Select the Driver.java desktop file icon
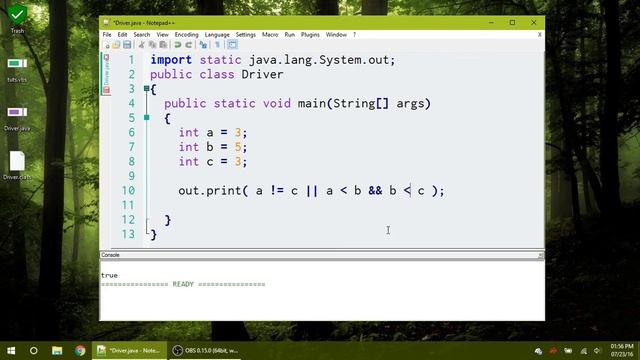 pos(17,119)
